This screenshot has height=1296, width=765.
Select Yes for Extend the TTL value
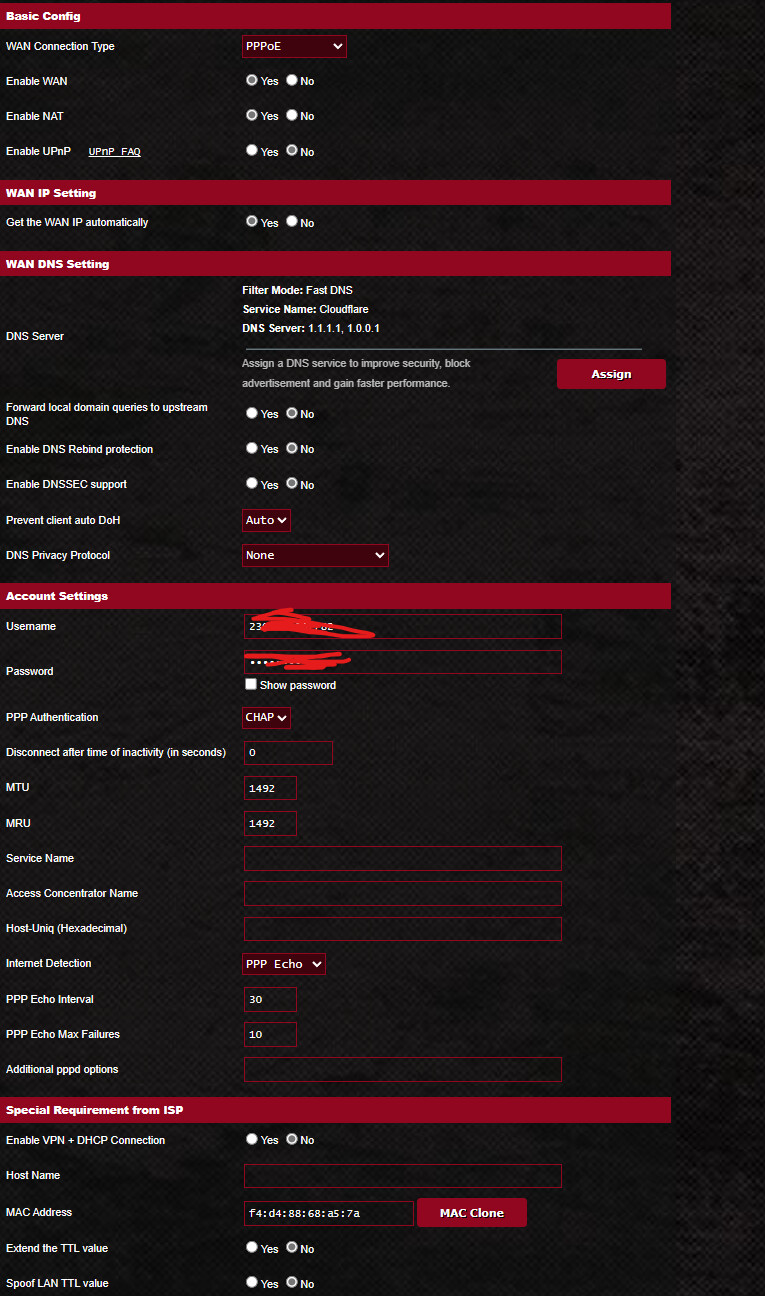[x=252, y=1247]
